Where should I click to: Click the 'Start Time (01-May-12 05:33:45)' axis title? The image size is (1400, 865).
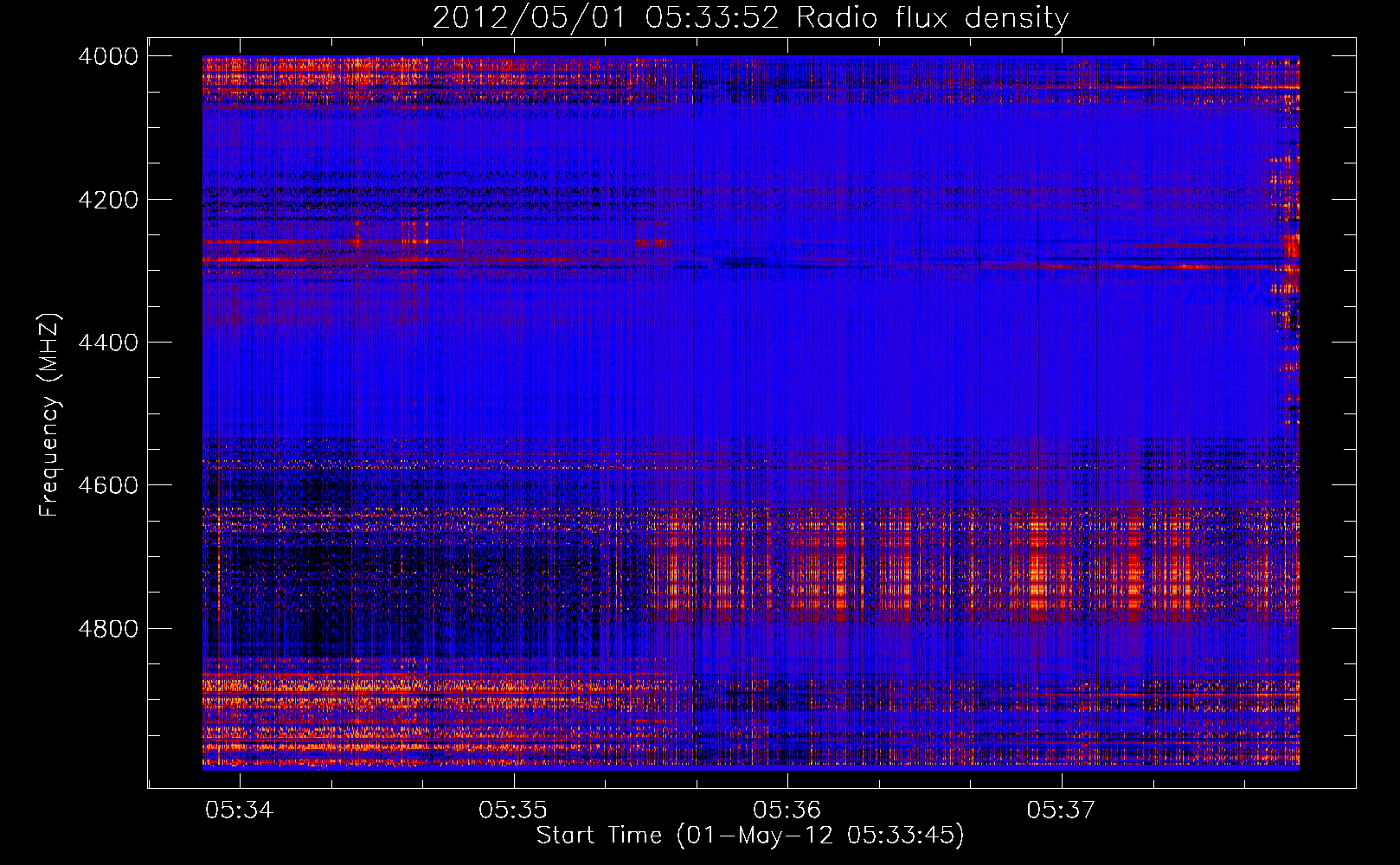750,836
